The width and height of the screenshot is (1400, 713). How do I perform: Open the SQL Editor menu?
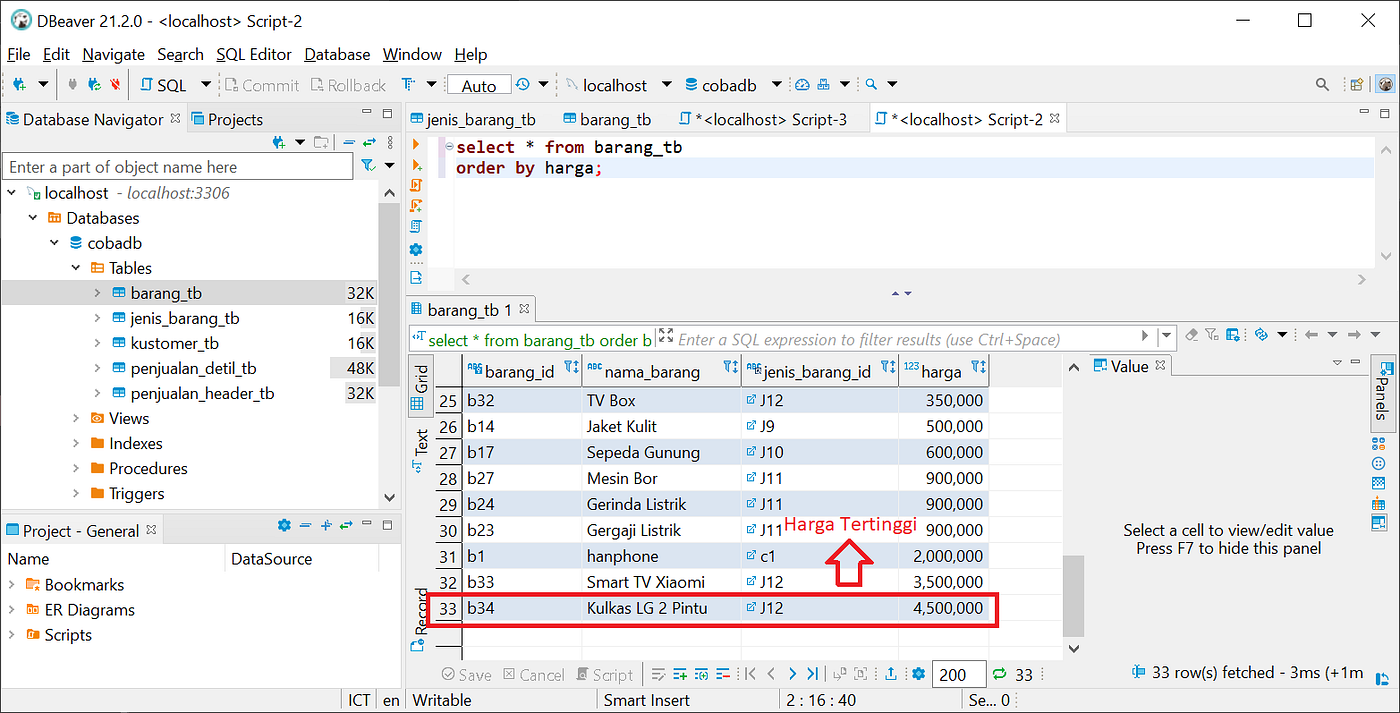[253, 54]
